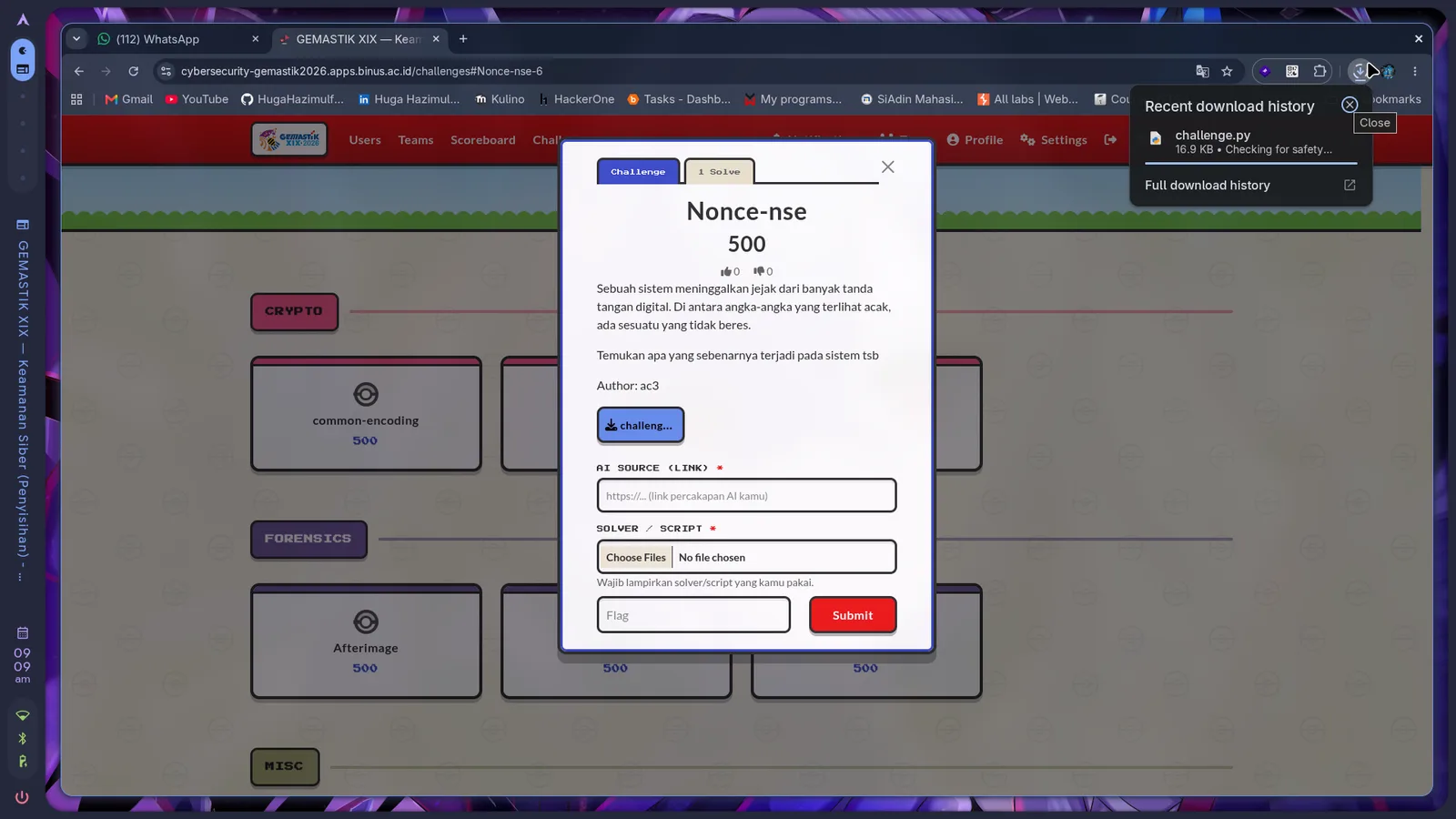
Task: Focus the AI Source link input field
Action: pos(746,496)
